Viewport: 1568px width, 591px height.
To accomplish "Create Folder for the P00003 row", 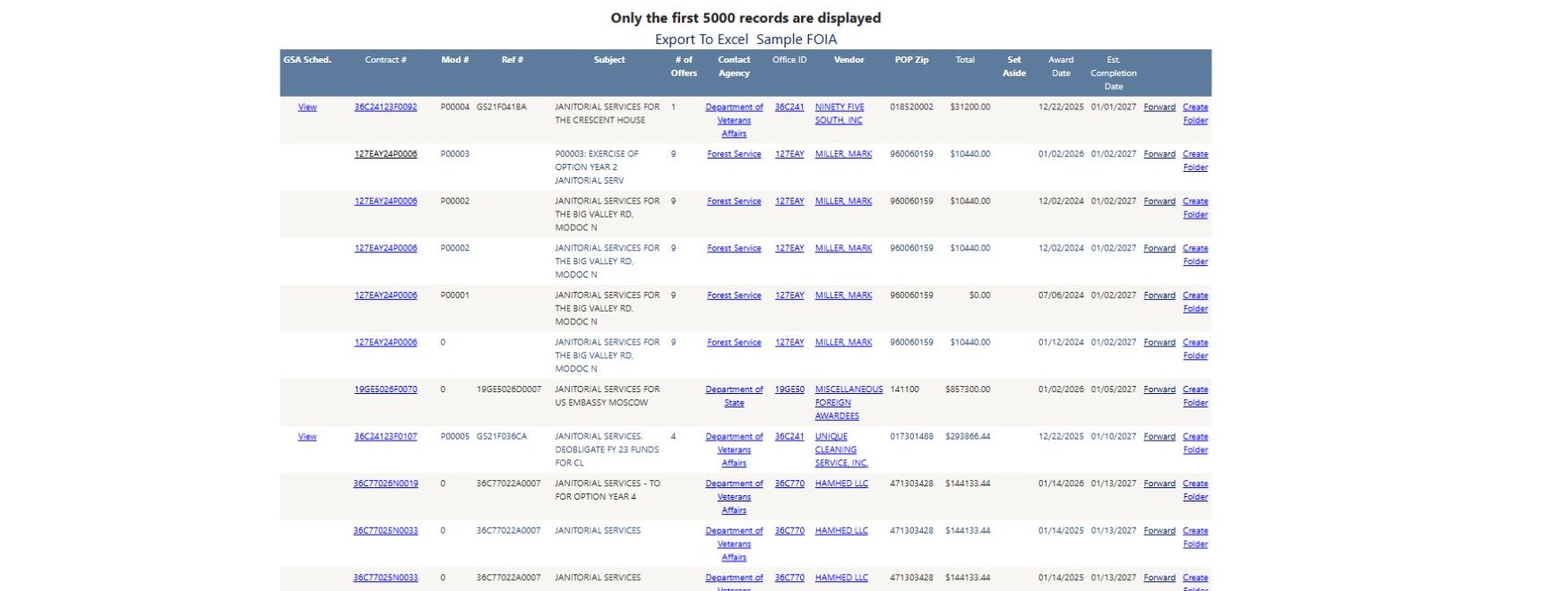I will point(1195,160).
